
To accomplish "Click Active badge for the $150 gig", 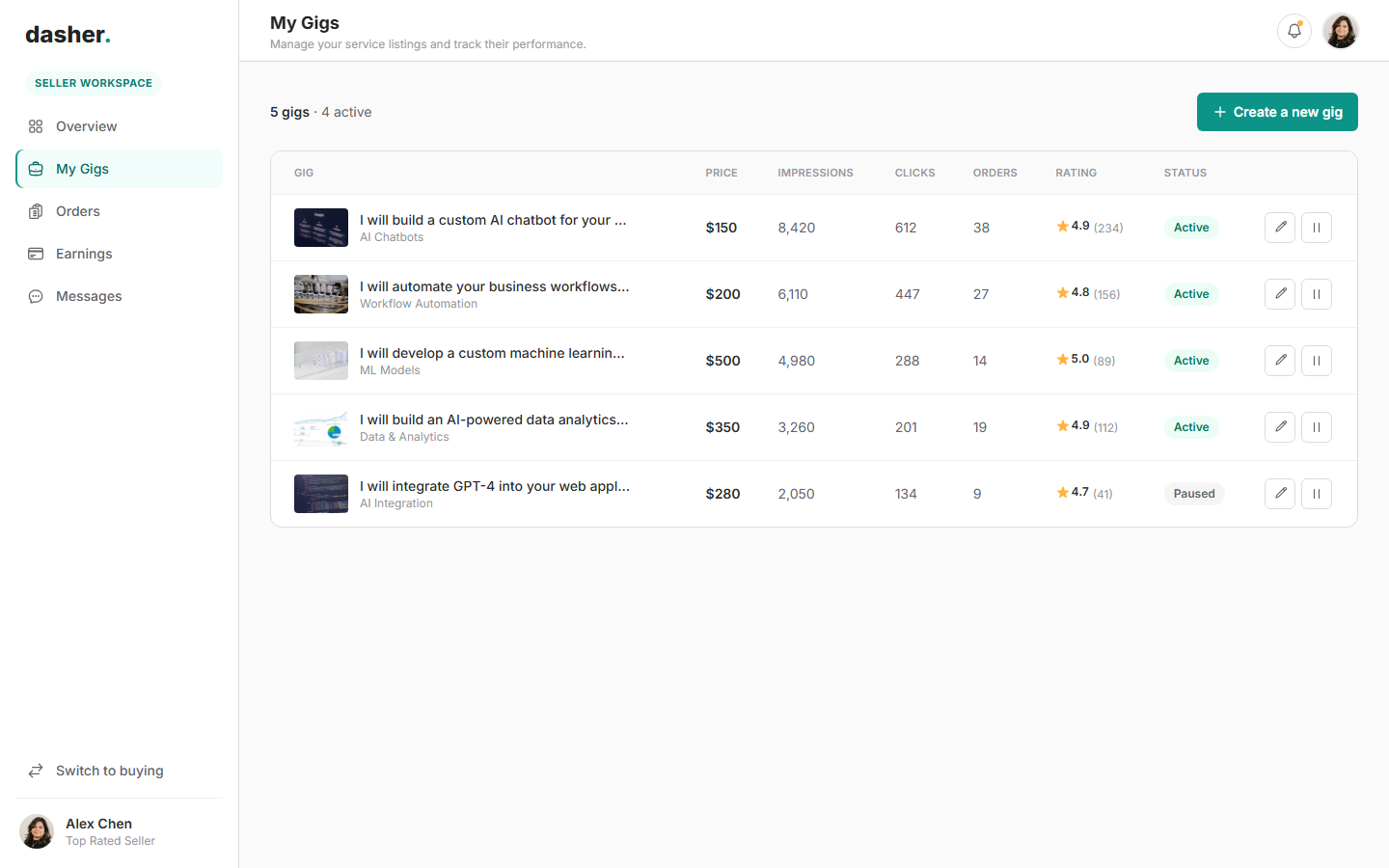I will coord(1191,228).
